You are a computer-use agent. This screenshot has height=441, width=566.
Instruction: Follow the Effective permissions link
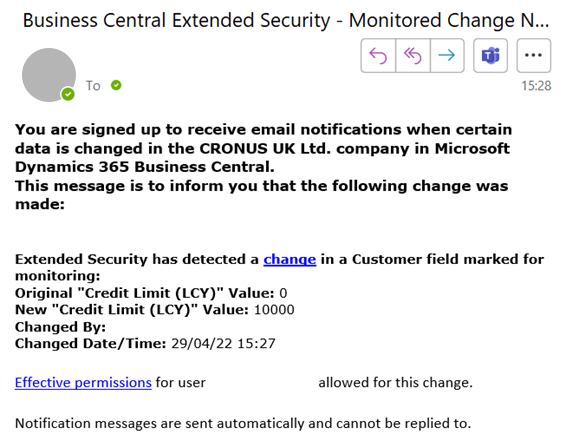click(83, 383)
